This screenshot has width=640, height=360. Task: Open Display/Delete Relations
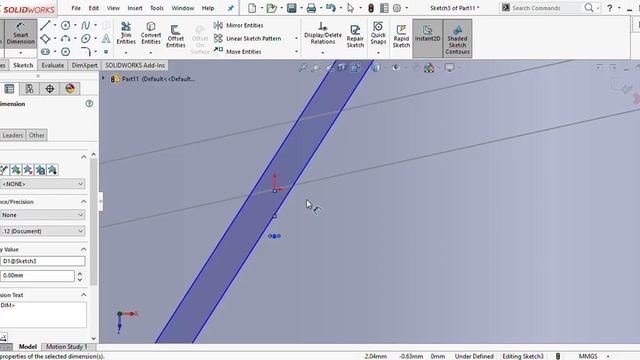(x=322, y=33)
